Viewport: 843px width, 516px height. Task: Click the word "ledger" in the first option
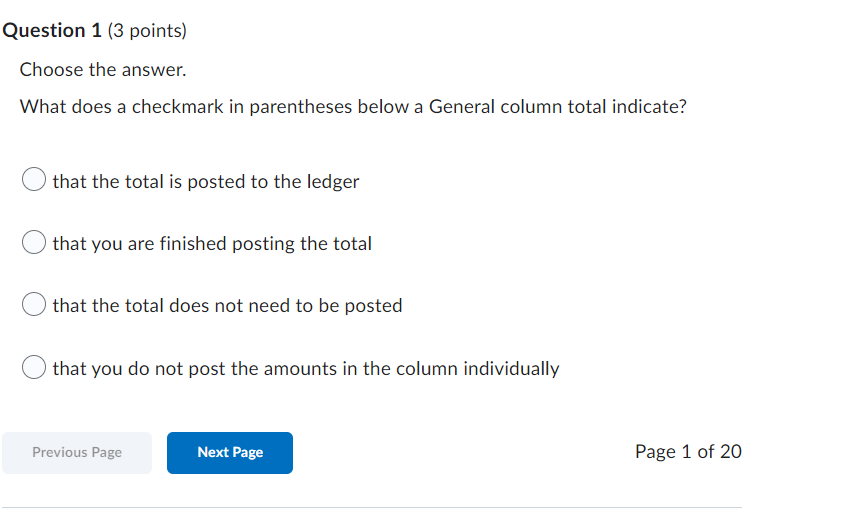(332, 182)
